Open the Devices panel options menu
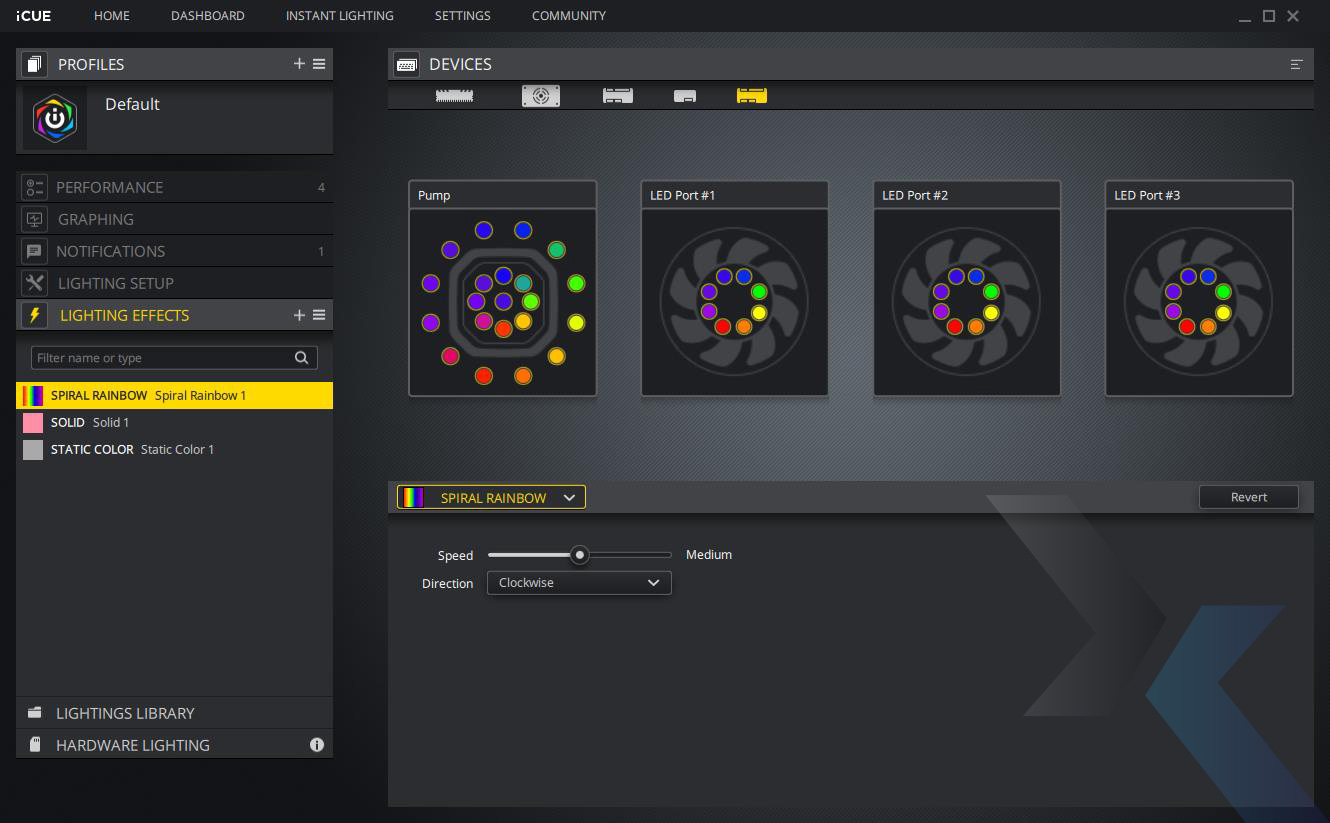Image resolution: width=1330 pixels, height=823 pixels. click(1296, 63)
